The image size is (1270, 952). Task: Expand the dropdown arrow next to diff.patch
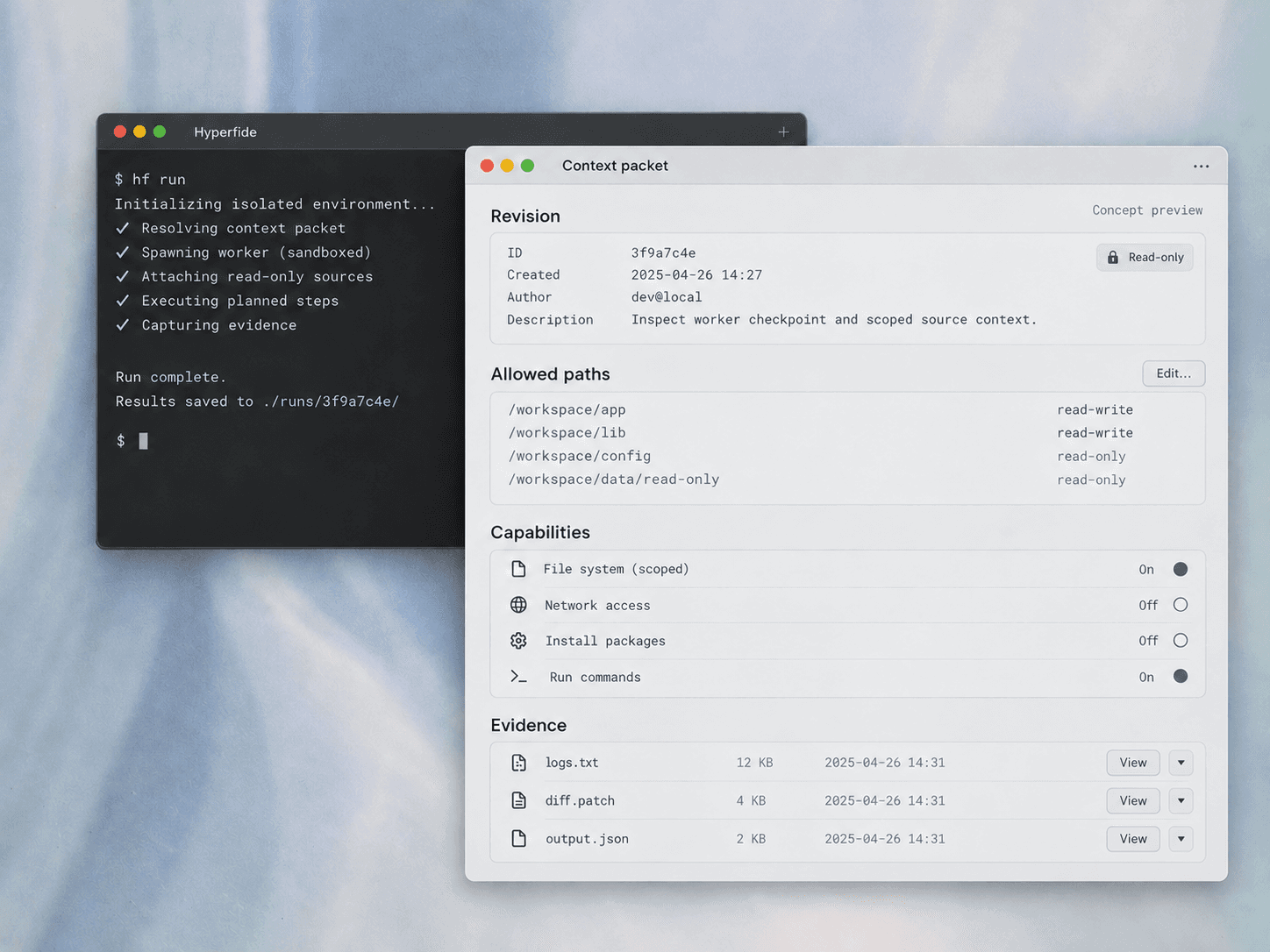coord(1181,800)
